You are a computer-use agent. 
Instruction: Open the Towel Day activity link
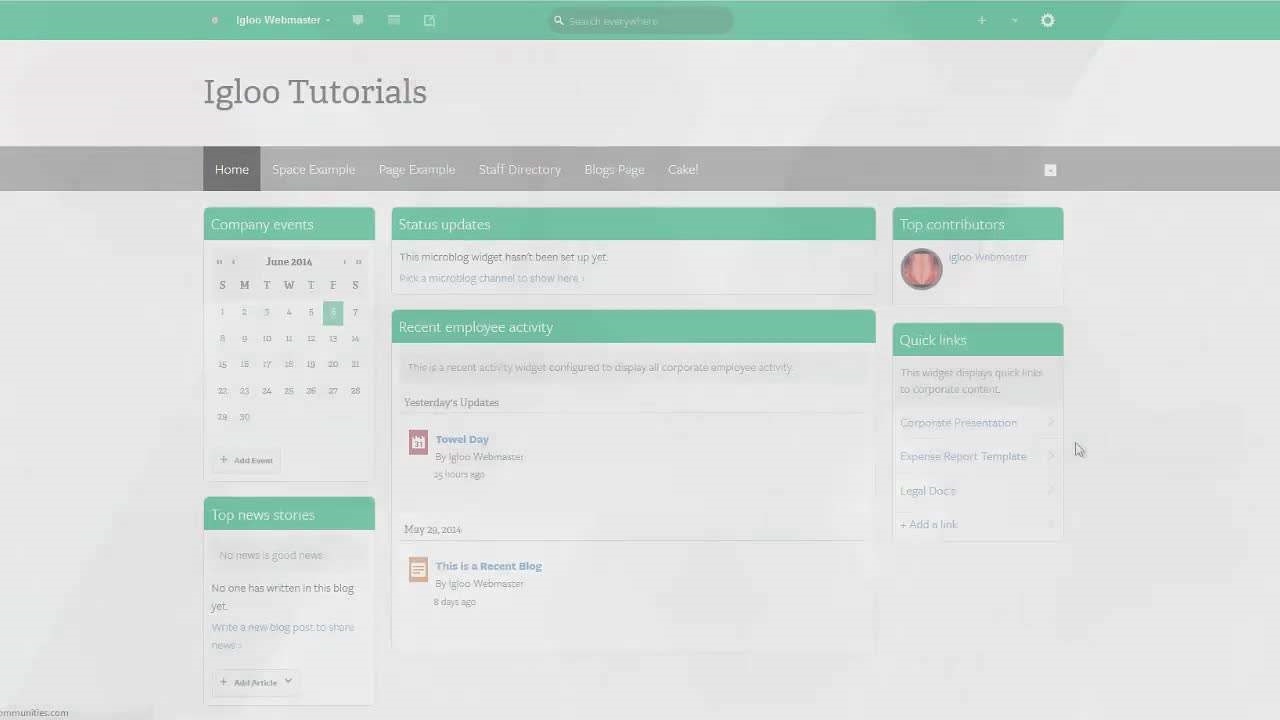click(462, 439)
